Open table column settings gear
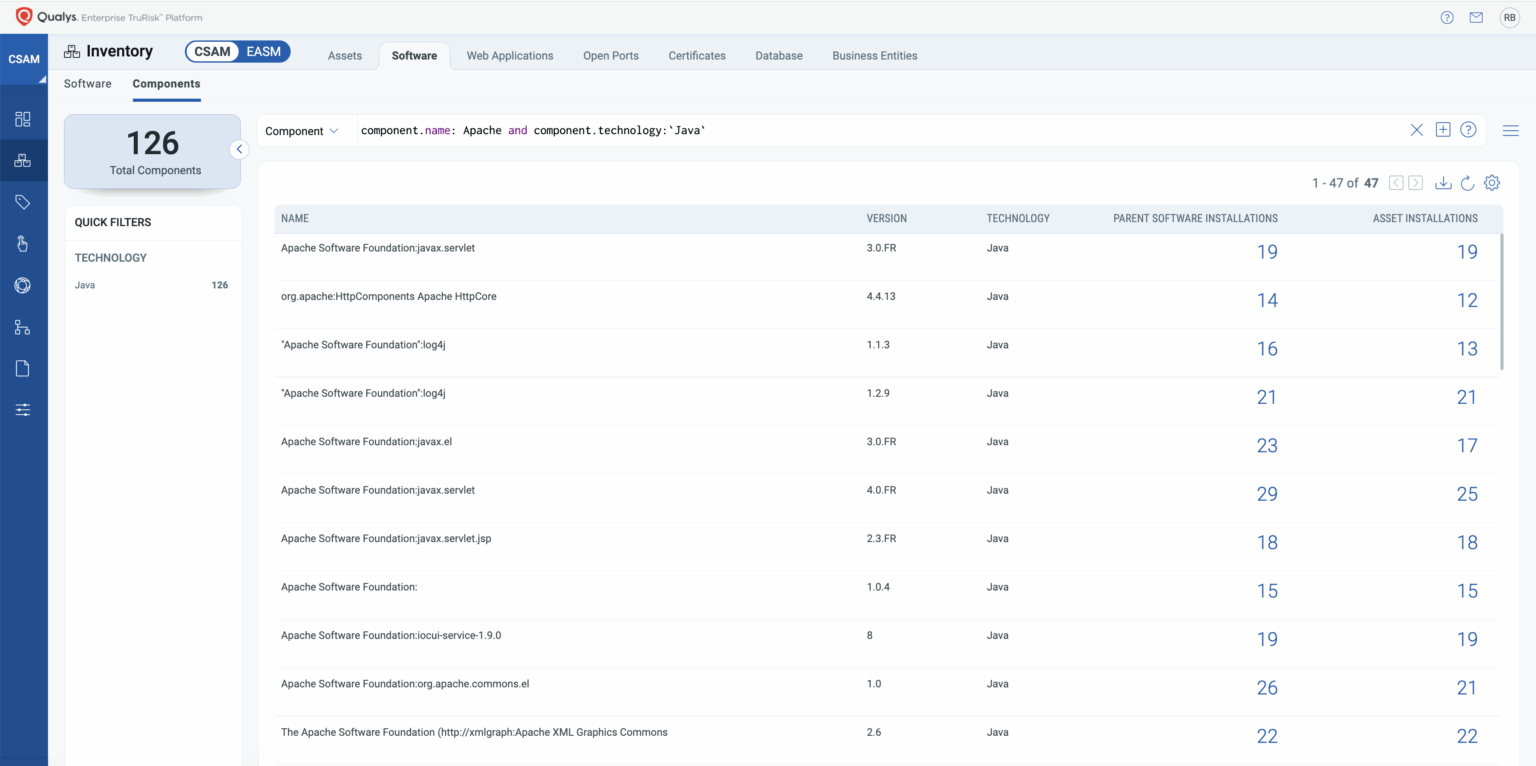This screenshot has height=766, width=1536. coord(1492,183)
